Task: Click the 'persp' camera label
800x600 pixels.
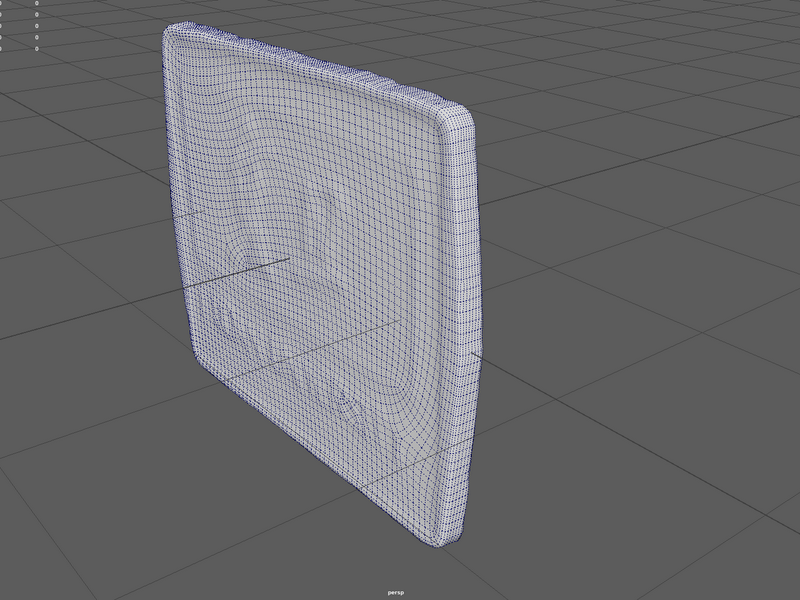Action: click(x=395, y=592)
